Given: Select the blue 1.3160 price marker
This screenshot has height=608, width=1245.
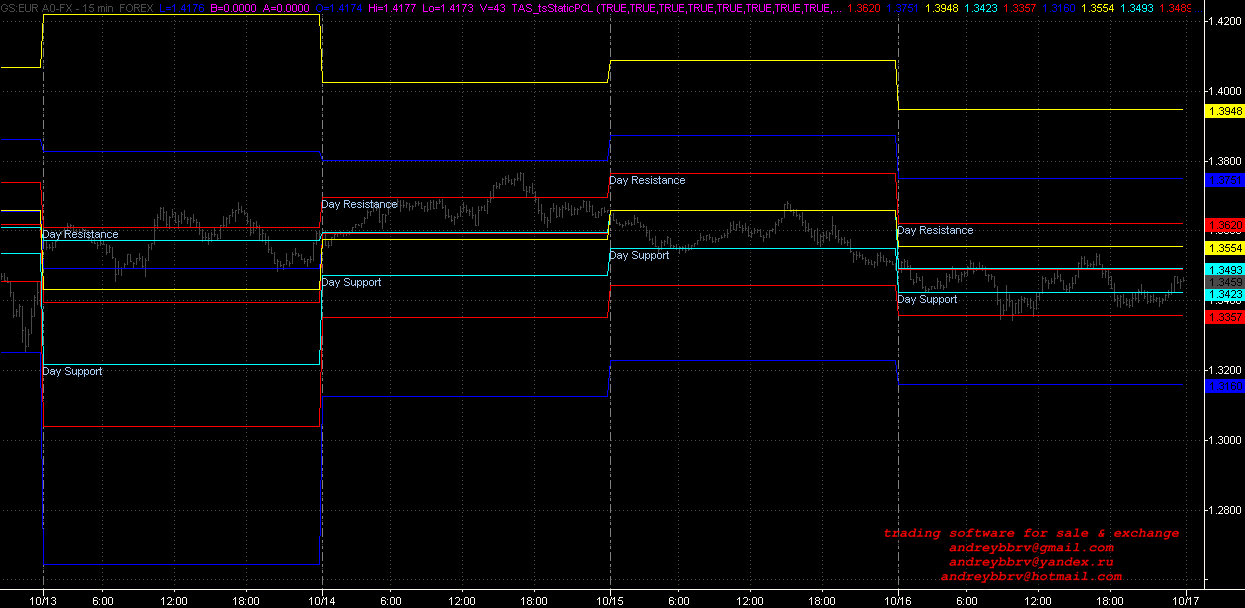Looking at the screenshot, I should click(x=1225, y=386).
